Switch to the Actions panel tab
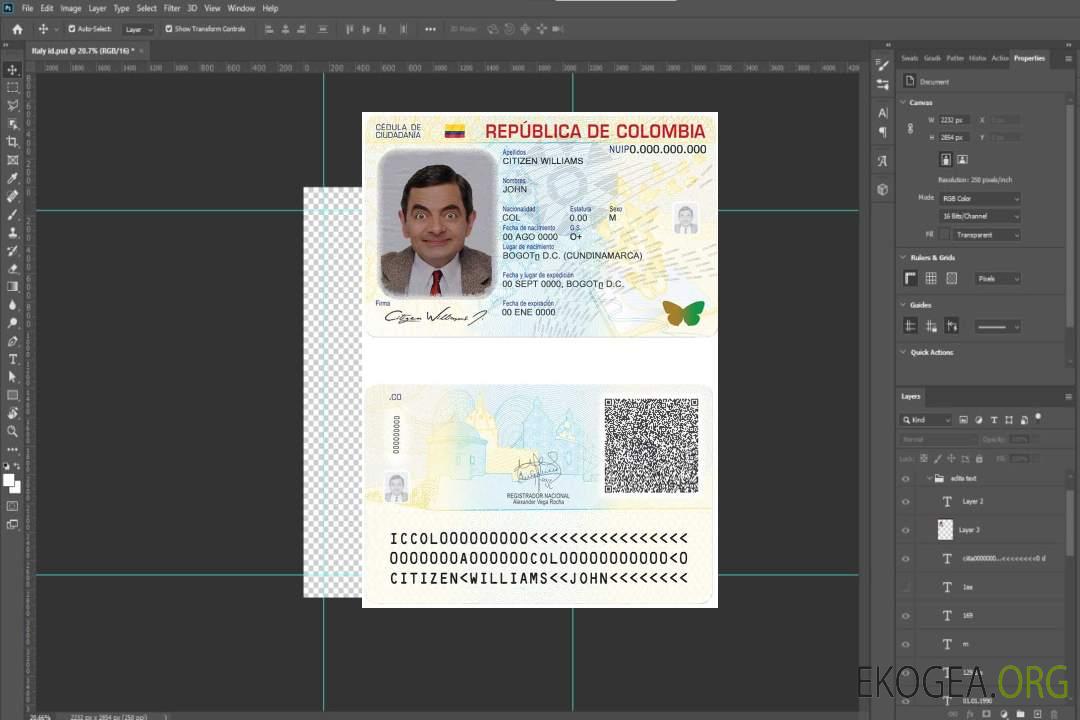 [x=1000, y=58]
